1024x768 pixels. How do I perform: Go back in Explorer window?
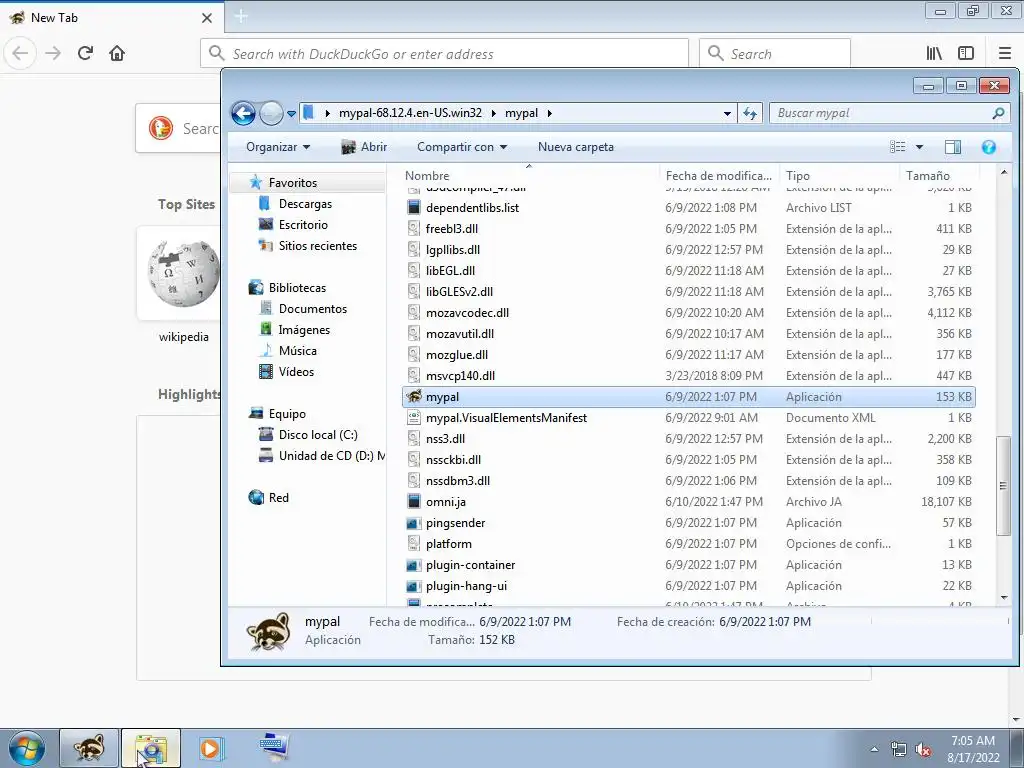(x=244, y=114)
